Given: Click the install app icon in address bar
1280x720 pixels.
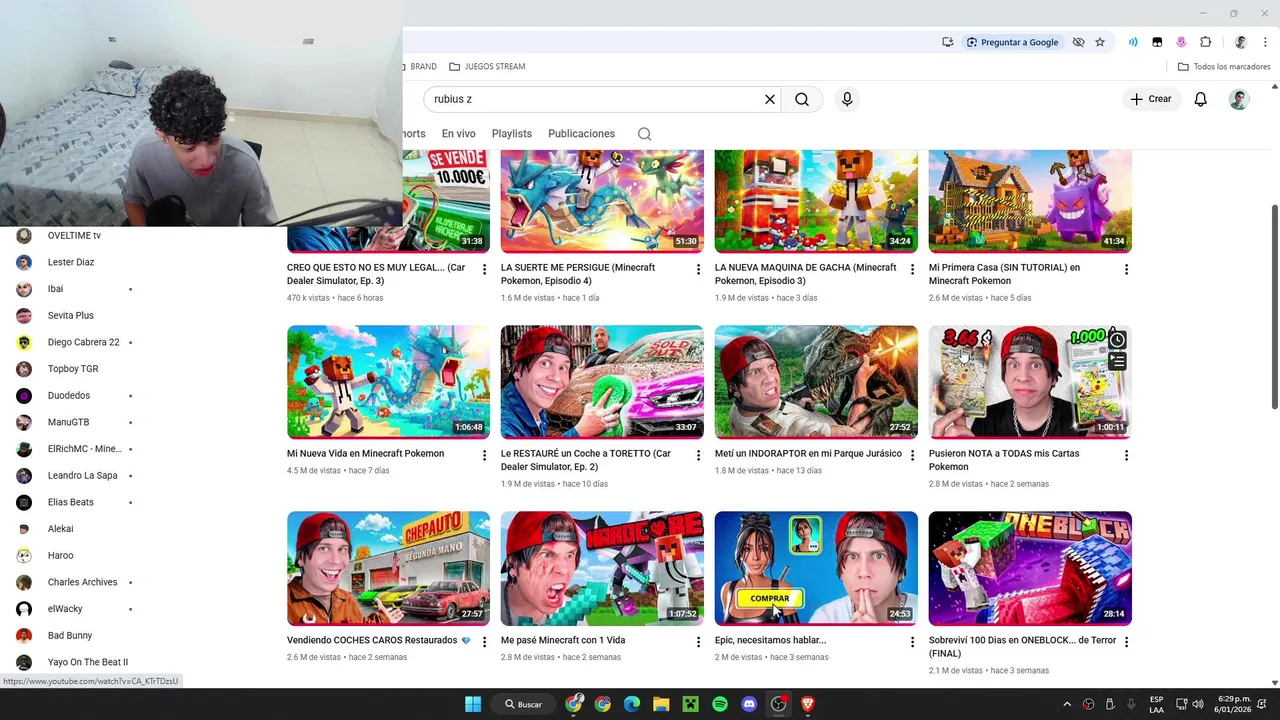Looking at the screenshot, I should click(x=948, y=42).
